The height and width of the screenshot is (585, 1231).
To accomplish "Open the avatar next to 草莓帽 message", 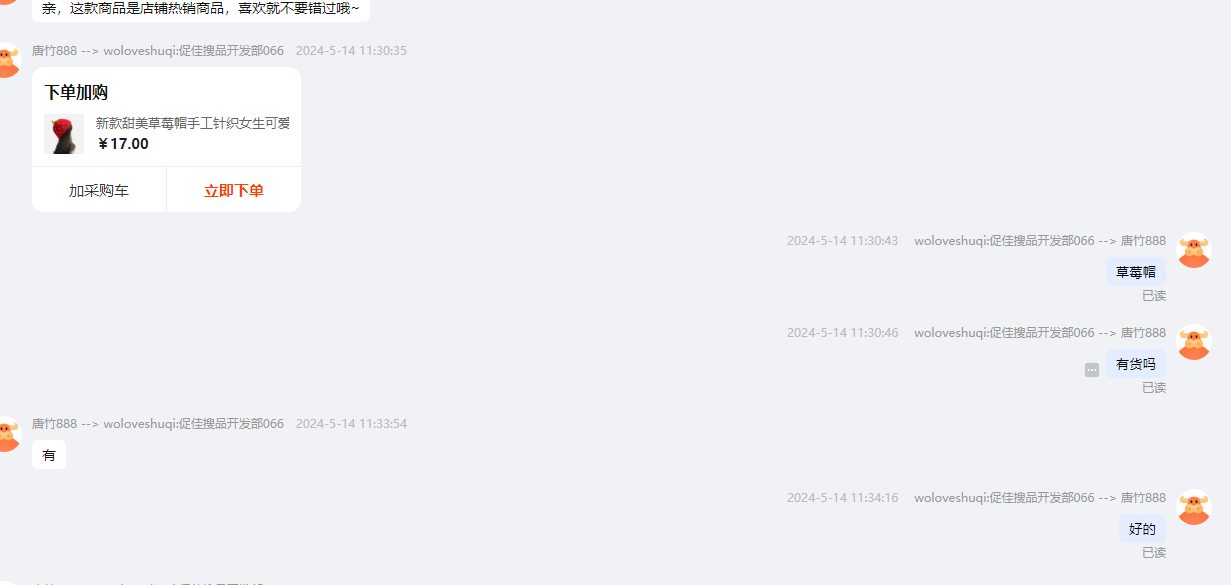I will (1194, 250).
